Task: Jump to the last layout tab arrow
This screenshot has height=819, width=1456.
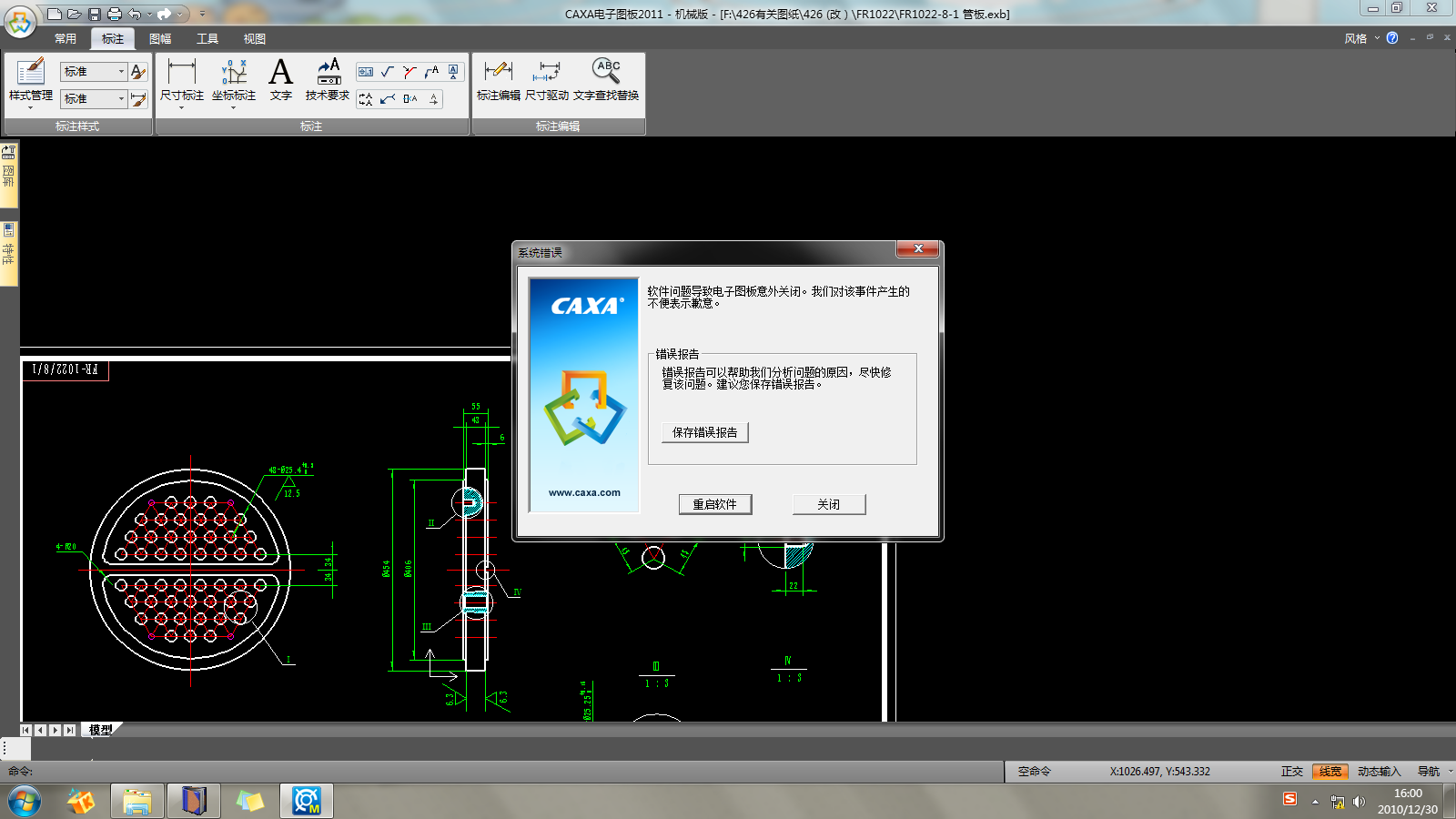Action: (70, 730)
